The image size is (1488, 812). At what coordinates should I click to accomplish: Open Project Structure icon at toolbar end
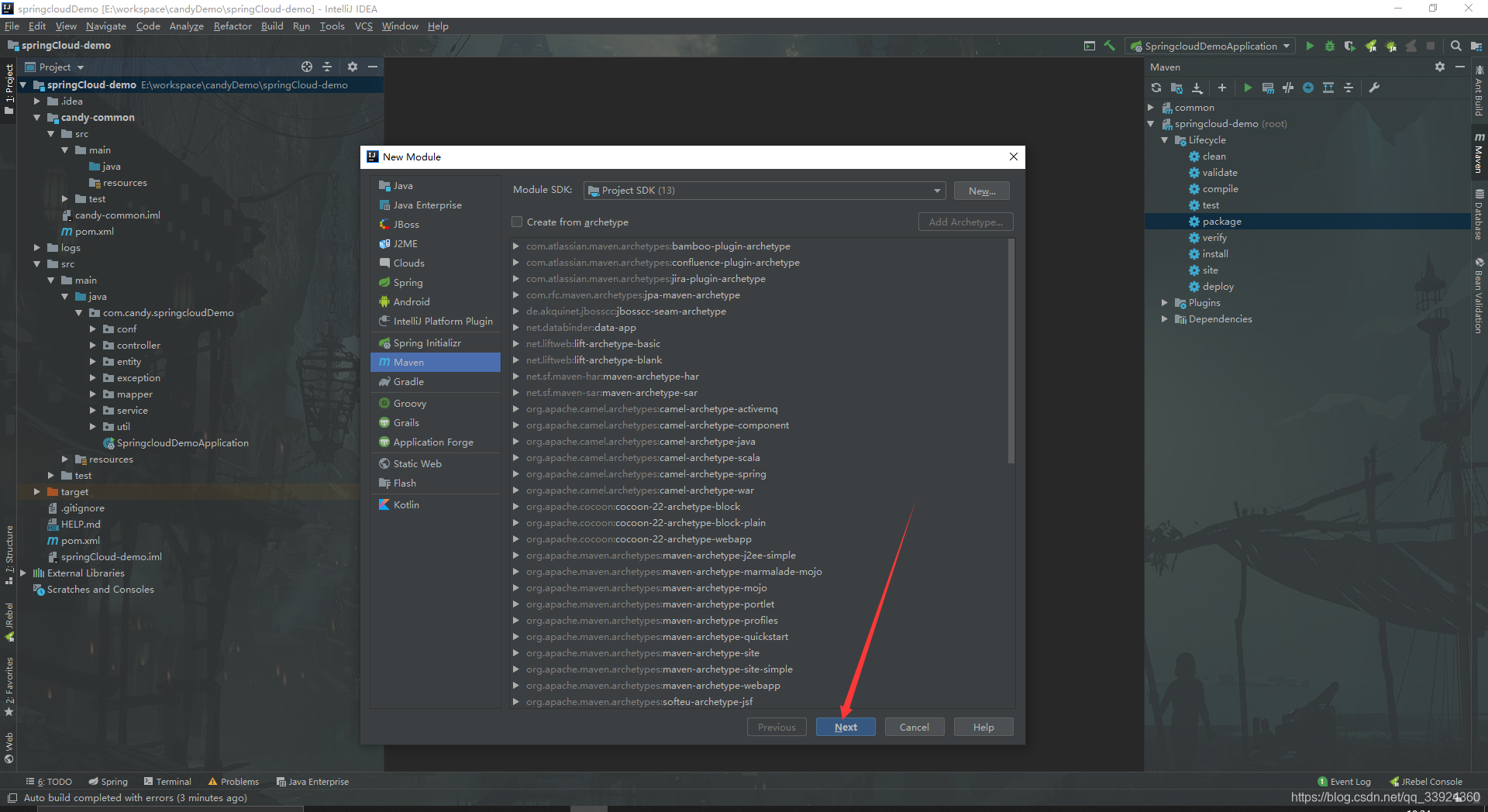click(x=1476, y=46)
